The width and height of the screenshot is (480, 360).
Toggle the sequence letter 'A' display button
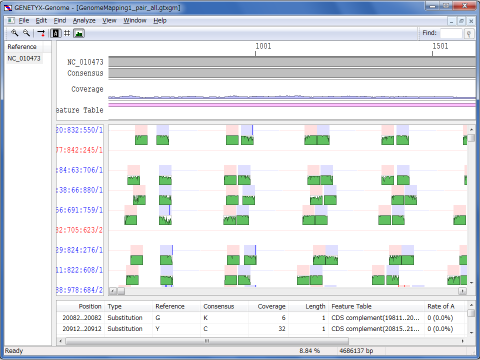56,33
